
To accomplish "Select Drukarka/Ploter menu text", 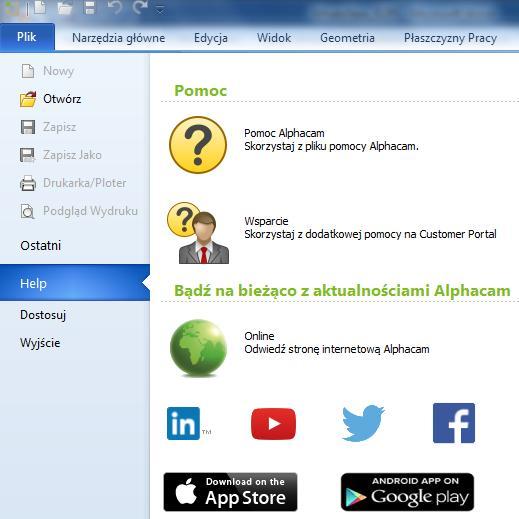I will (x=85, y=183).
